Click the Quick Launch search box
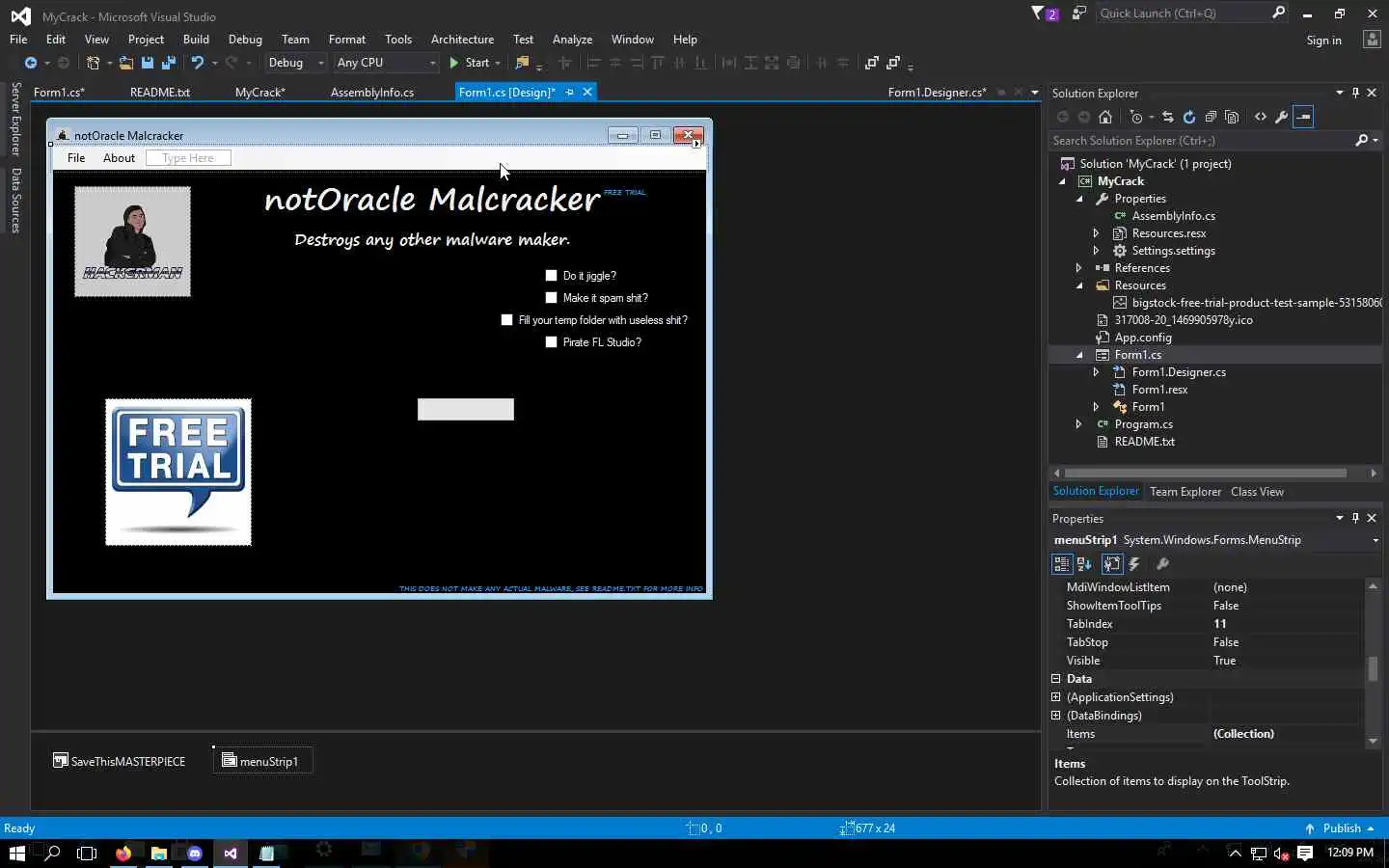This screenshot has width=1389, height=868. click(1191, 14)
